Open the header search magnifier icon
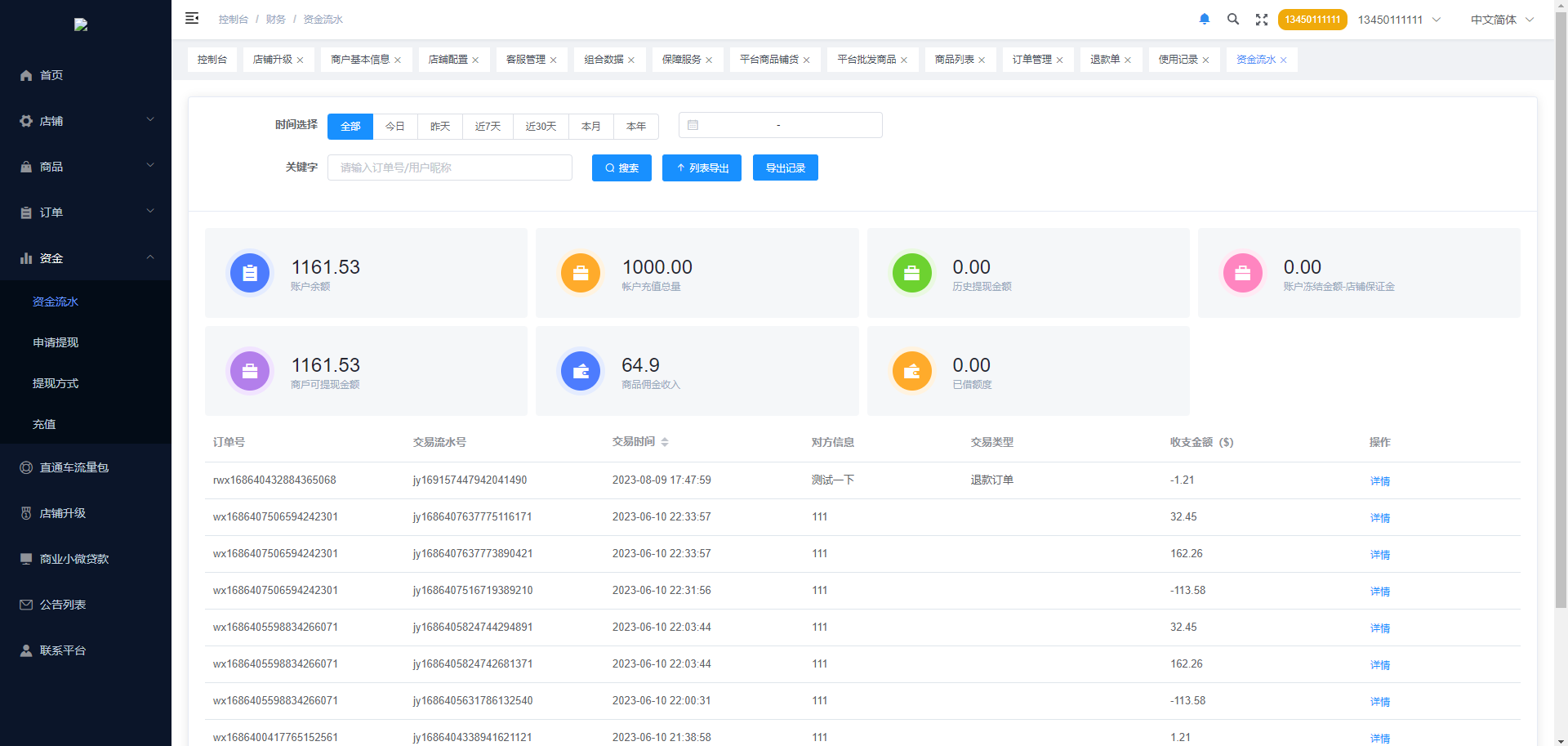Image resolution: width=1568 pixels, height=746 pixels. [x=1233, y=19]
